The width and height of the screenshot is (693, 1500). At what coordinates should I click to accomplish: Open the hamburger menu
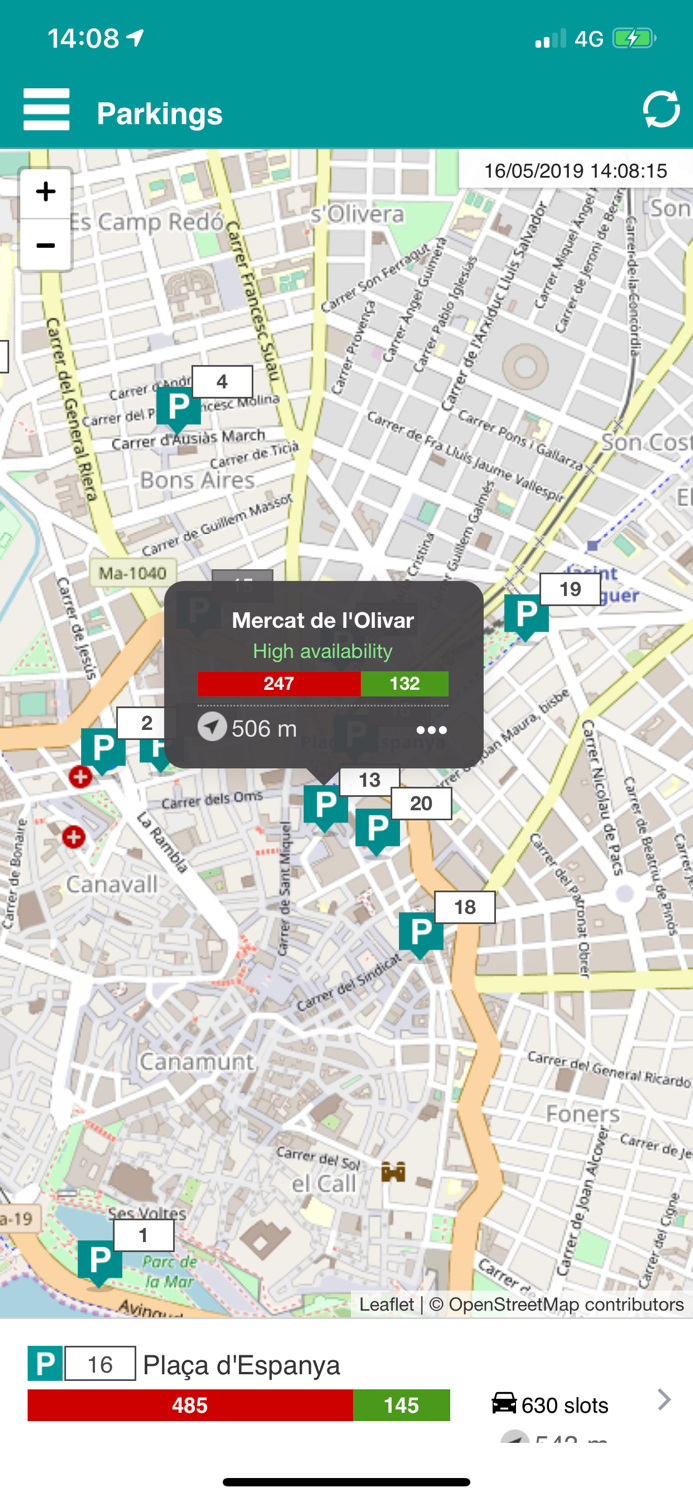pos(46,110)
